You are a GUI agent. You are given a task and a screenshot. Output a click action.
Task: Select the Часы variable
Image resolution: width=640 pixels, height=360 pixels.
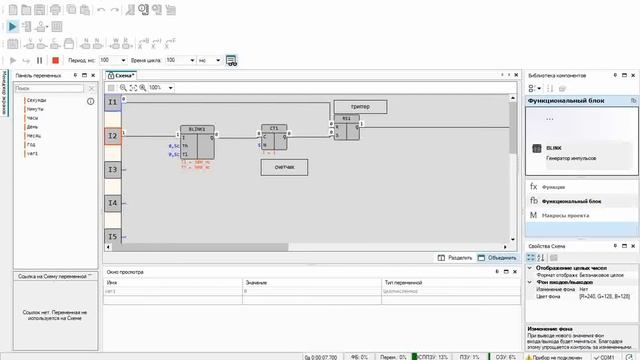(x=32, y=118)
